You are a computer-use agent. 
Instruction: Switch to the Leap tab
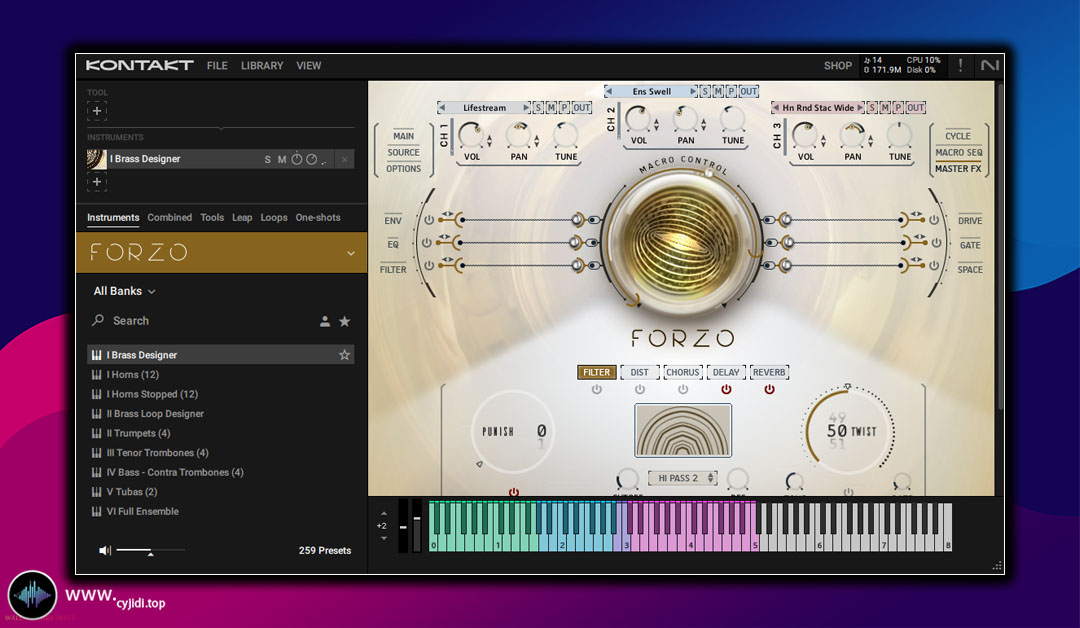pyautogui.click(x=242, y=218)
